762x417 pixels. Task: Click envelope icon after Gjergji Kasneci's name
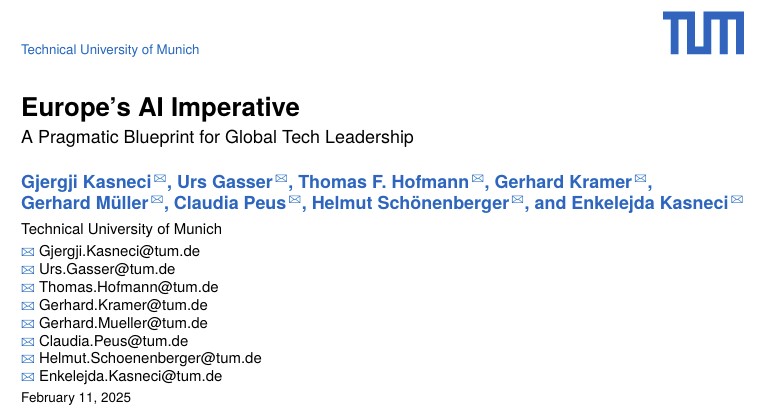[160, 178]
